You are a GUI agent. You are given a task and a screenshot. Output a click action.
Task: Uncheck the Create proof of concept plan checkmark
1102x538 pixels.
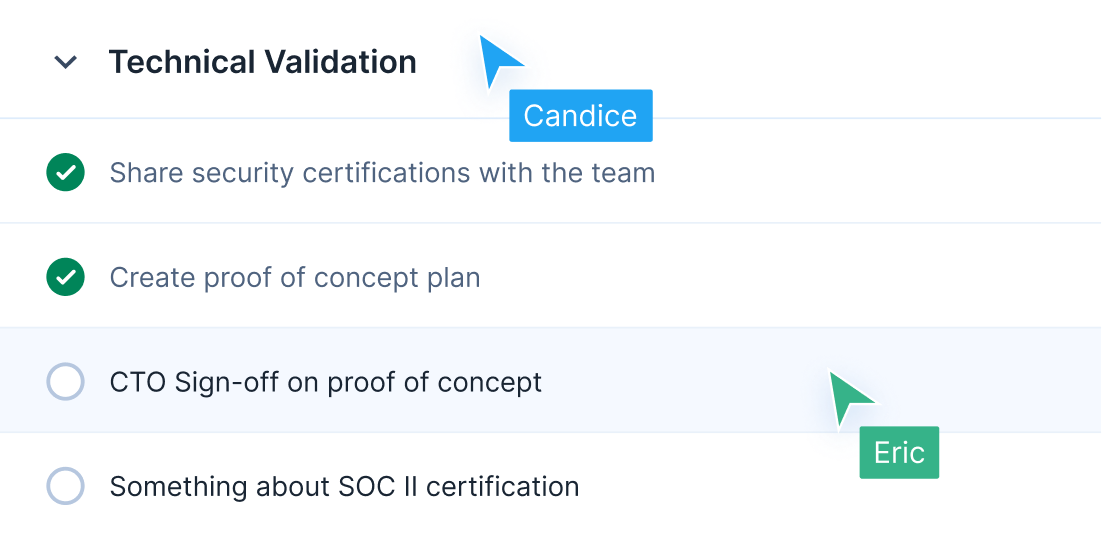pos(65,277)
